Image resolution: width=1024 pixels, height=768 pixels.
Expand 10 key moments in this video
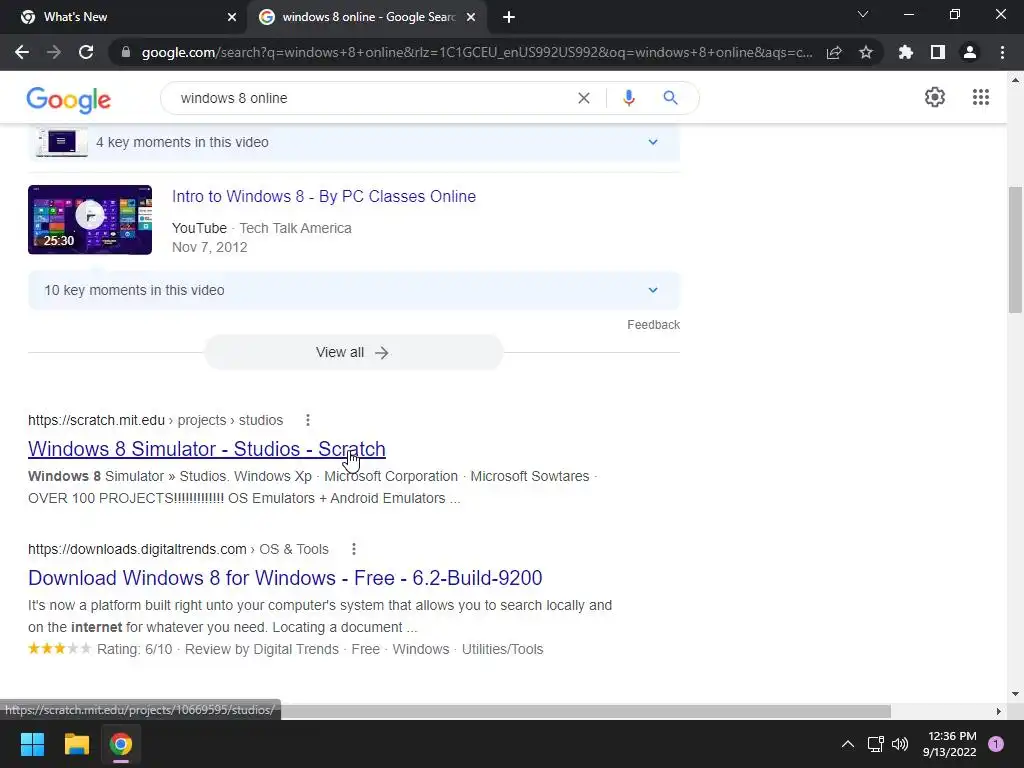(x=354, y=290)
